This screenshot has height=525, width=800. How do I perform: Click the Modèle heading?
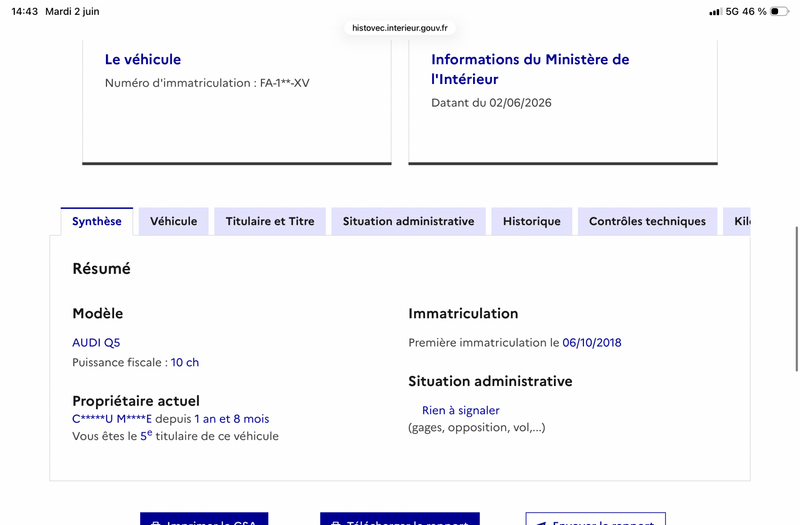click(97, 313)
